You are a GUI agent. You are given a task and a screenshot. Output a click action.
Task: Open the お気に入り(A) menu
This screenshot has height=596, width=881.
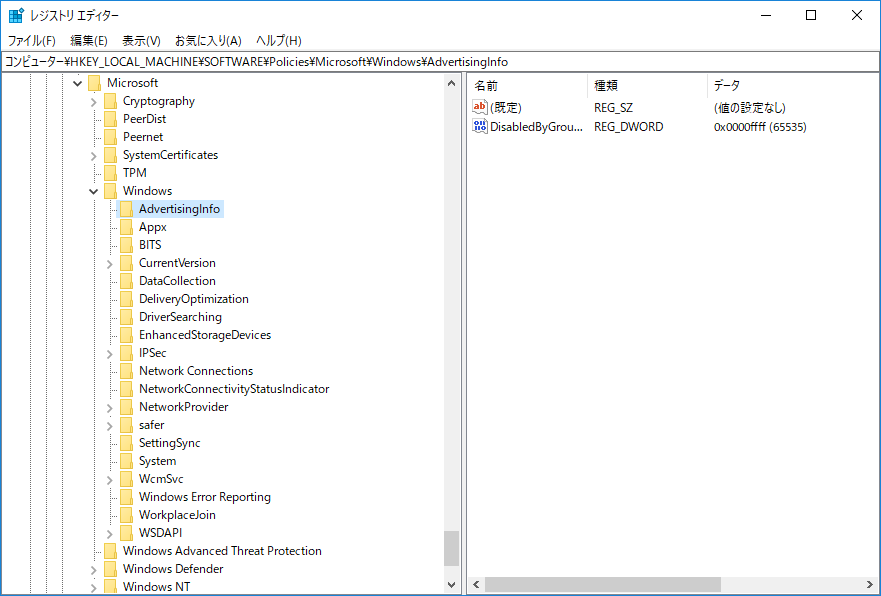[208, 41]
